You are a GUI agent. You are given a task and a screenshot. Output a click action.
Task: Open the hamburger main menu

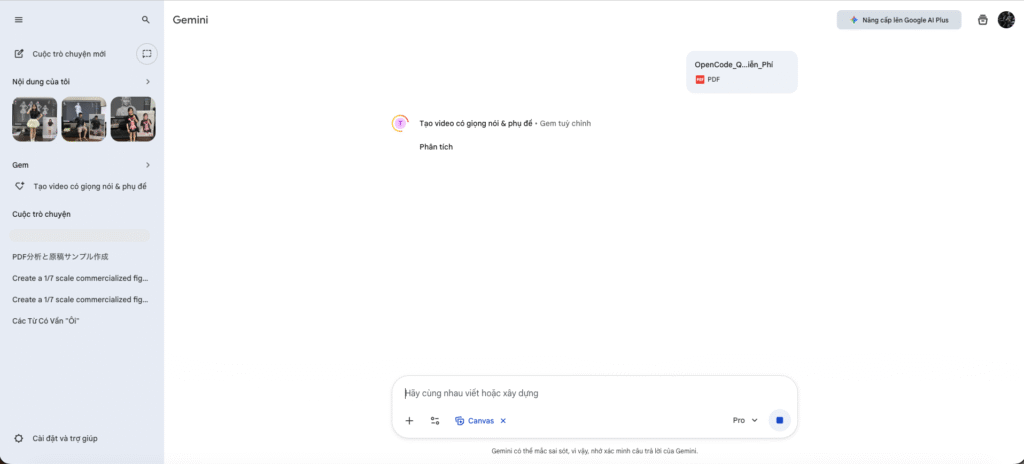tap(19, 19)
